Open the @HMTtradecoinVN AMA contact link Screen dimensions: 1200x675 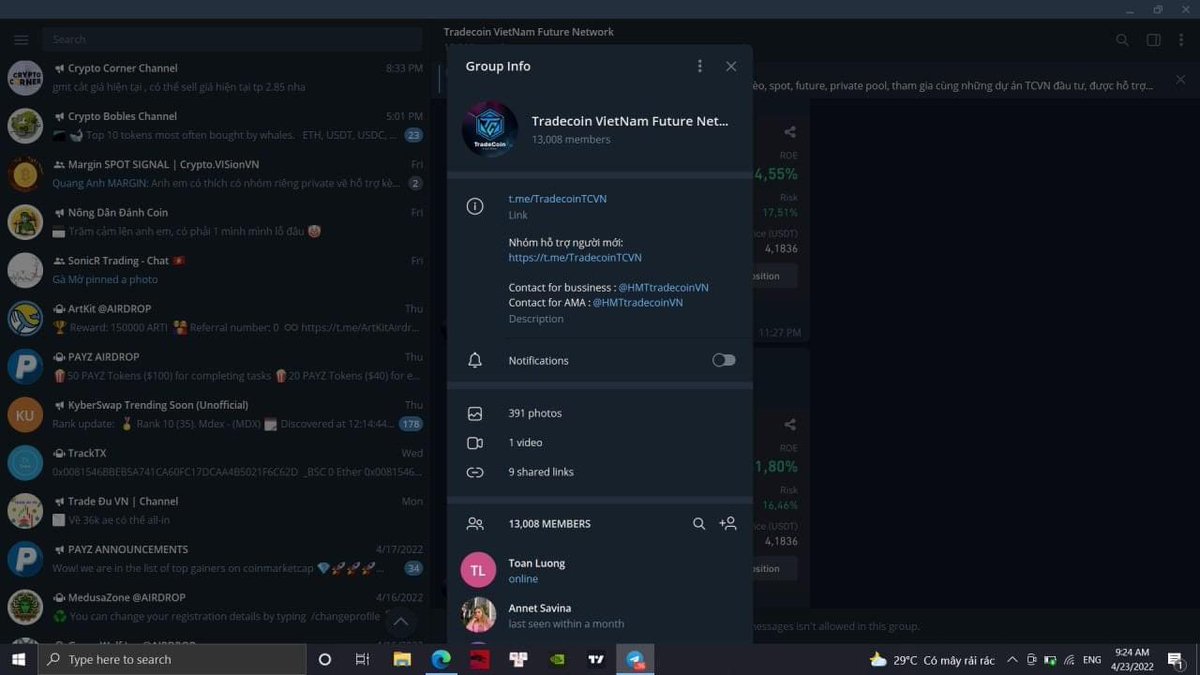(x=638, y=302)
